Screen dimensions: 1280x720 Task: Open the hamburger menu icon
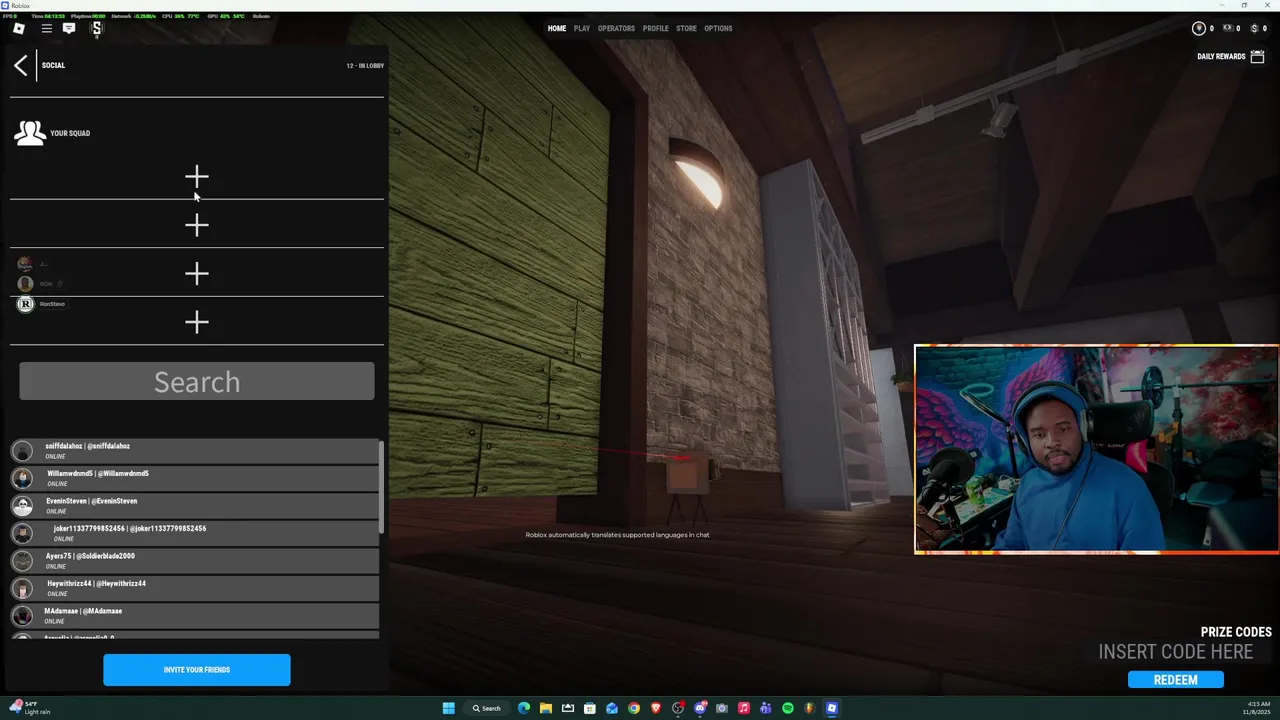coord(46,28)
